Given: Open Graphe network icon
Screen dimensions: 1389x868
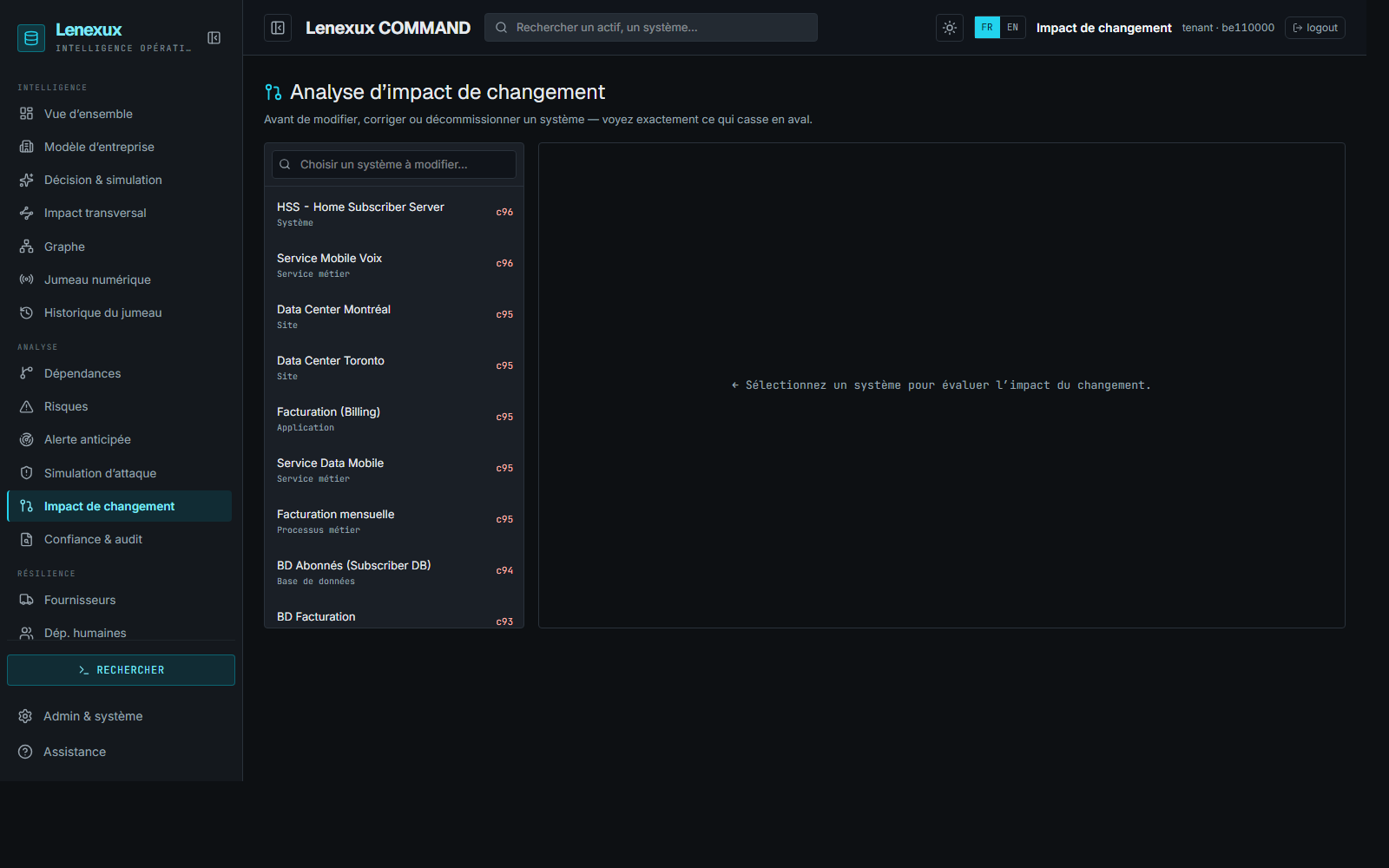Looking at the screenshot, I should 27,247.
